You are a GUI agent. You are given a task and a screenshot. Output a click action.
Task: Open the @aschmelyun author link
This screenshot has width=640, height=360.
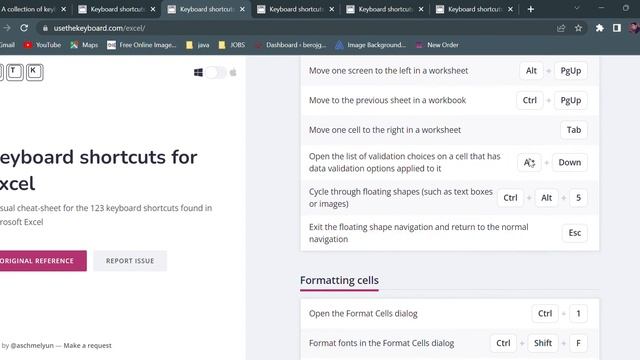tap(32, 346)
